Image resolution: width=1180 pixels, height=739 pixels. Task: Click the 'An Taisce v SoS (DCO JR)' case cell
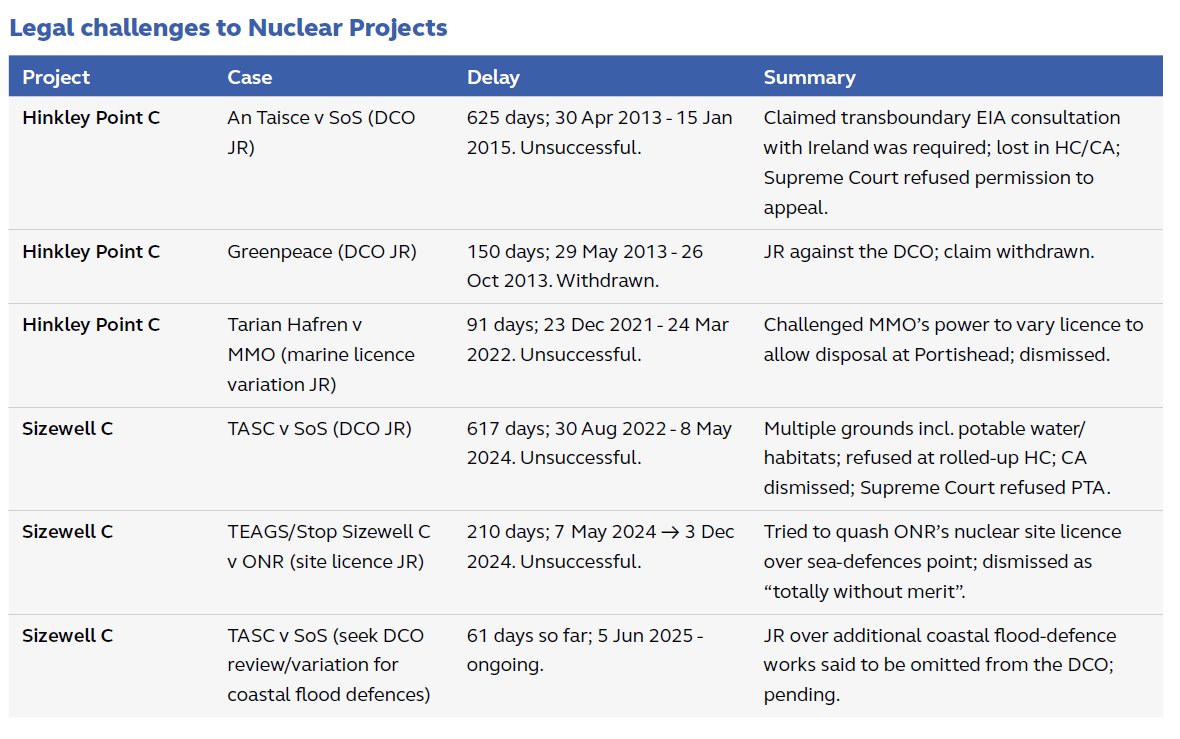point(321,132)
